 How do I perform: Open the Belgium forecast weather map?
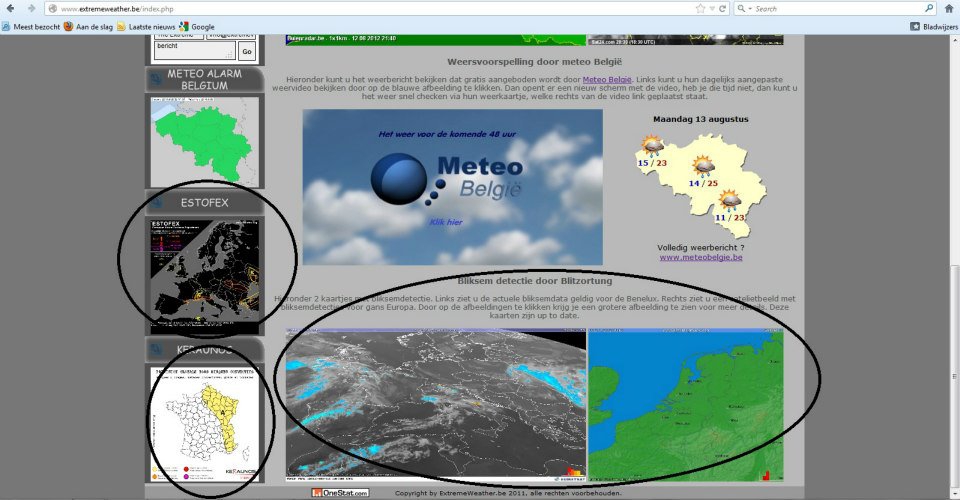[x=701, y=185]
